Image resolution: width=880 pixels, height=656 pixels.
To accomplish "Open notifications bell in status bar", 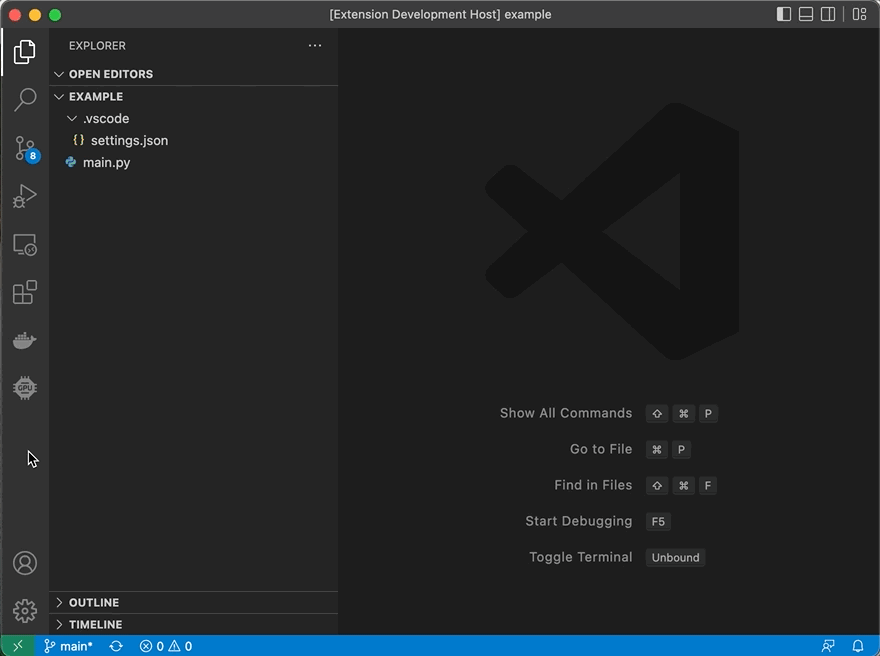I will (x=858, y=646).
